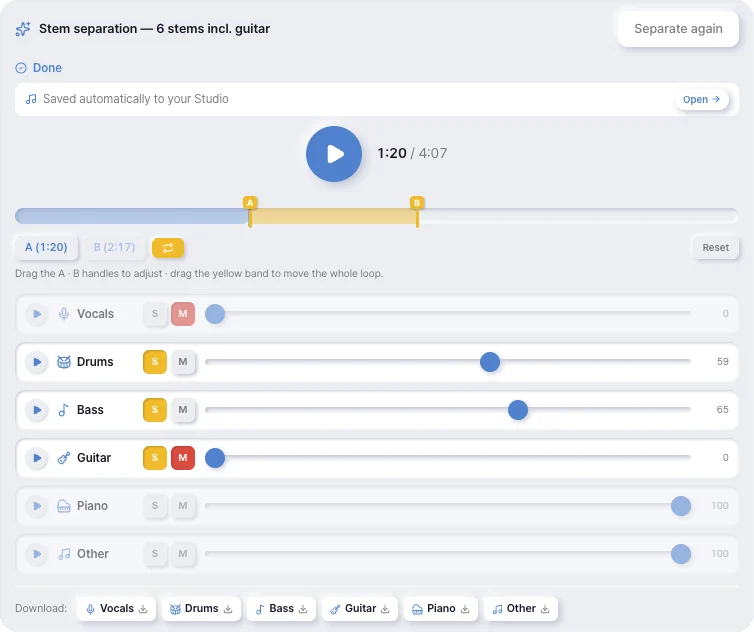754x632 pixels.
Task: Preview the Piano stem alone
Action: (37, 506)
